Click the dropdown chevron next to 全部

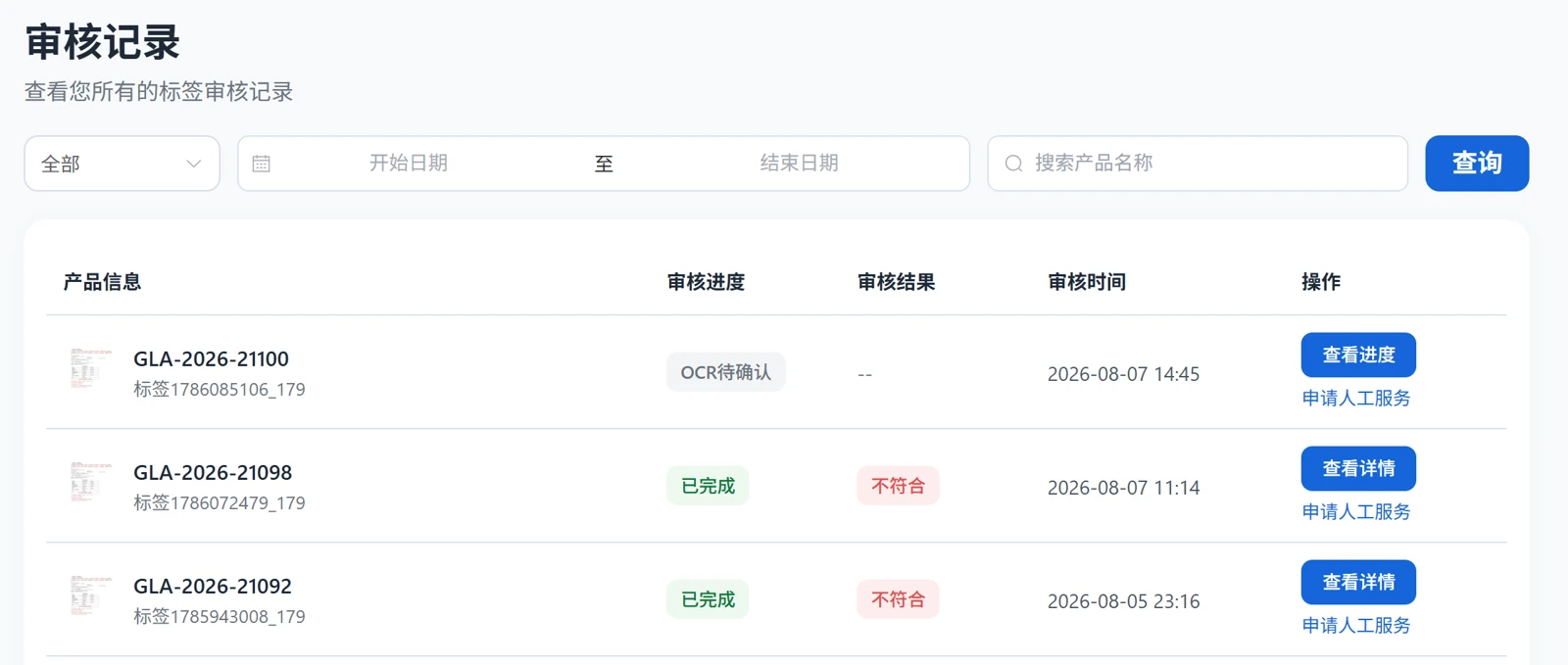pos(194,164)
